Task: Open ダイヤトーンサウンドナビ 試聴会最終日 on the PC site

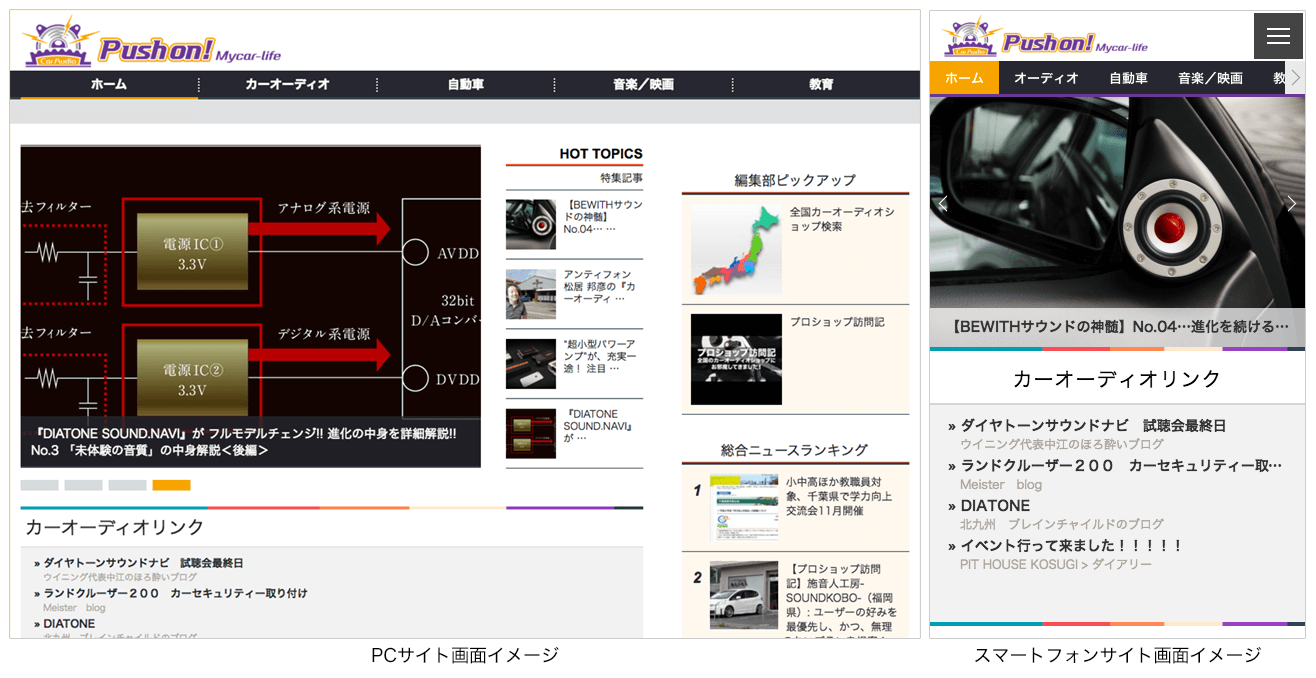Action: pyautogui.click(x=143, y=563)
